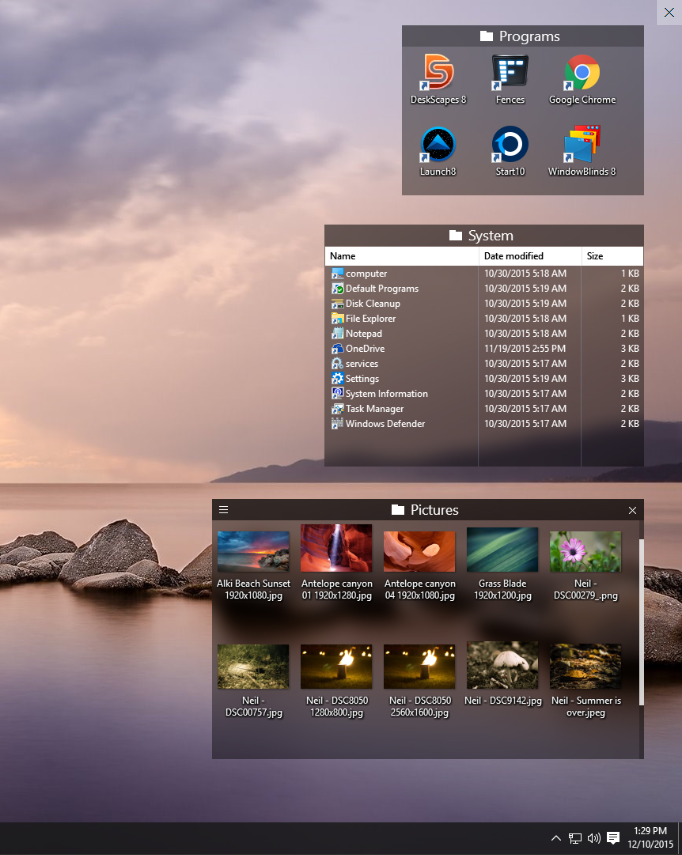Click the 3 KB size for Settings
Image resolution: width=682 pixels, height=855 pixels.
630,378
